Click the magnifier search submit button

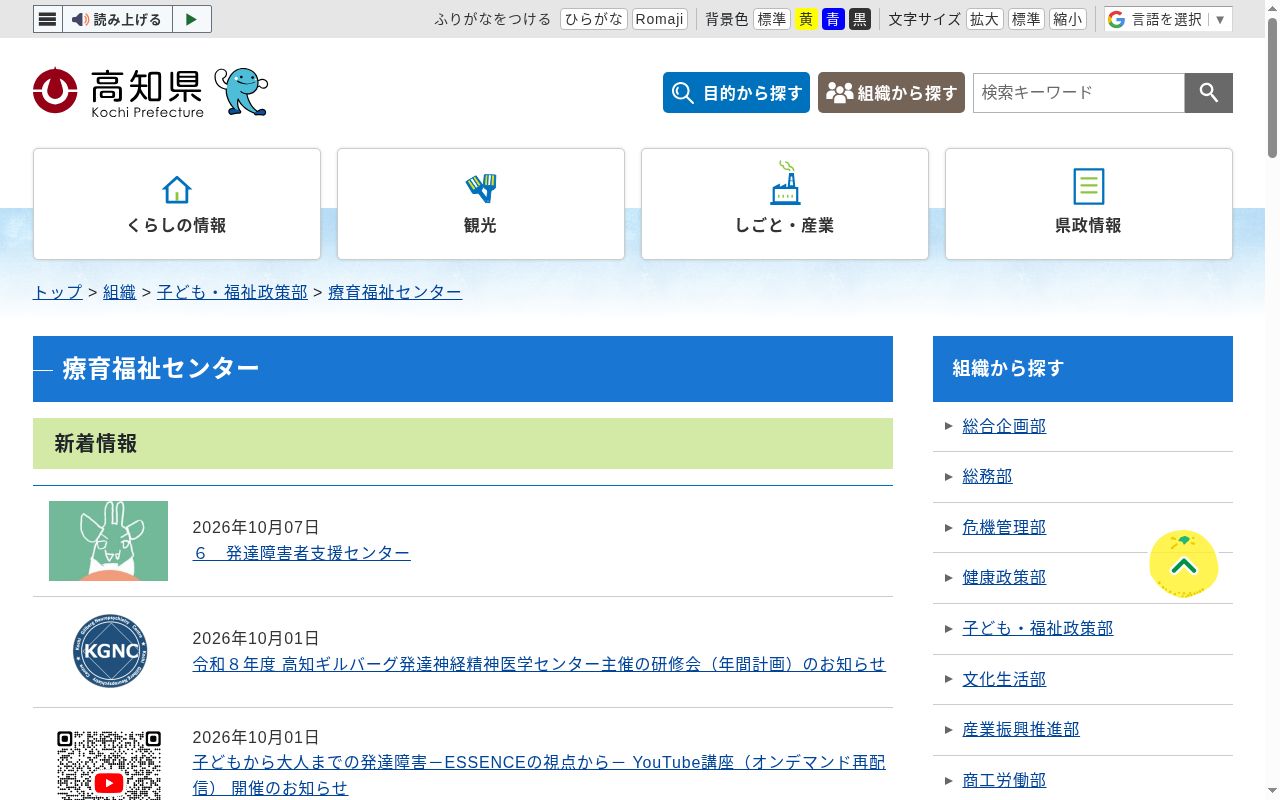click(x=1209, y=93)
